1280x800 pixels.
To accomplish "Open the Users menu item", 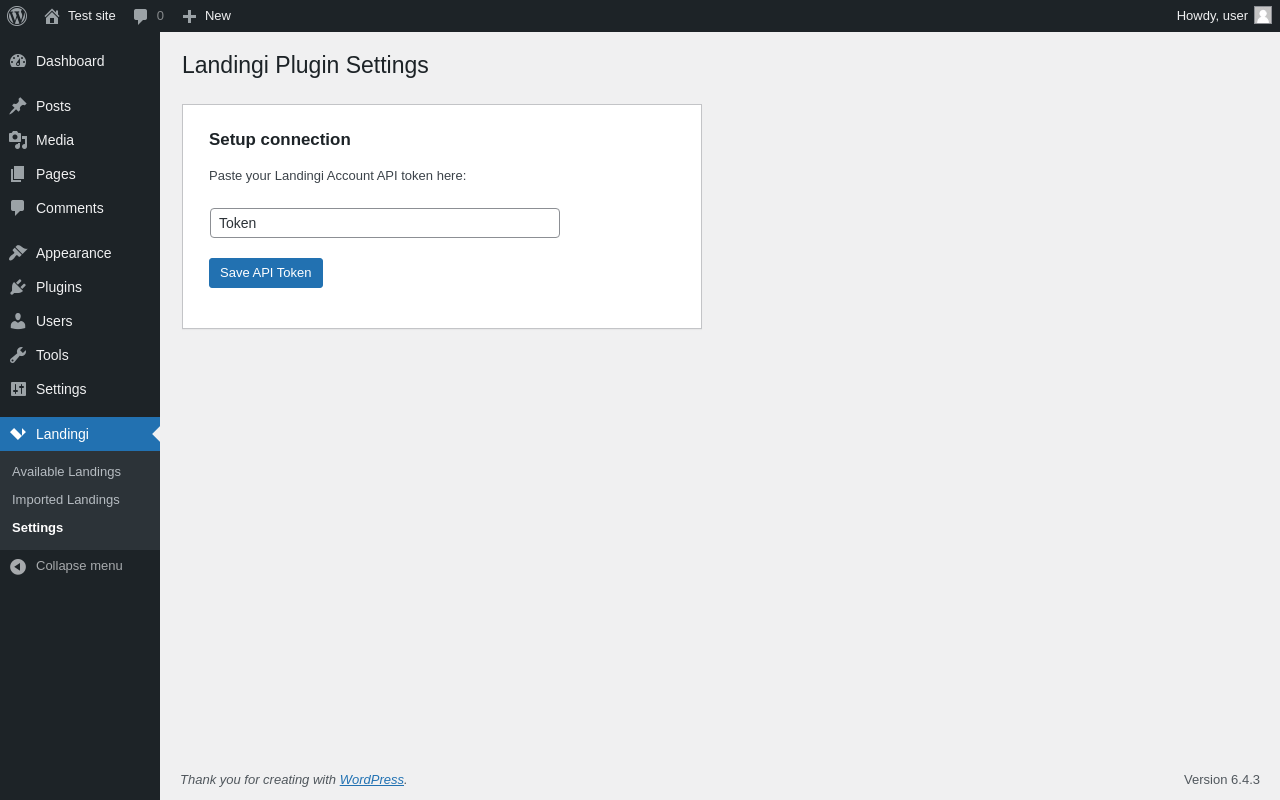I will pyautogui.click(x=54, y=321).
